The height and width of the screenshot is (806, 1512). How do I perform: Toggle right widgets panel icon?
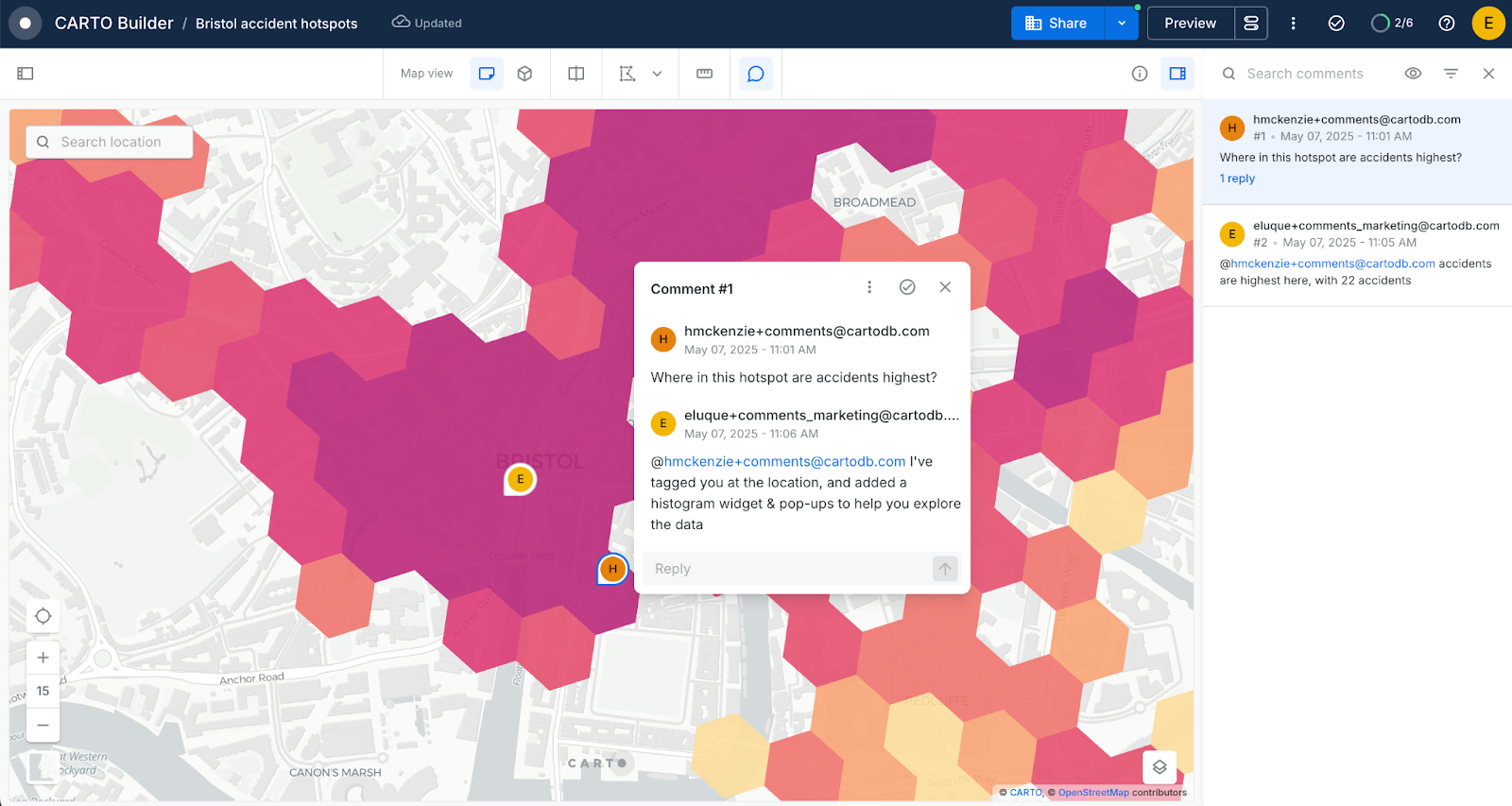click(x=1177, y=74)
